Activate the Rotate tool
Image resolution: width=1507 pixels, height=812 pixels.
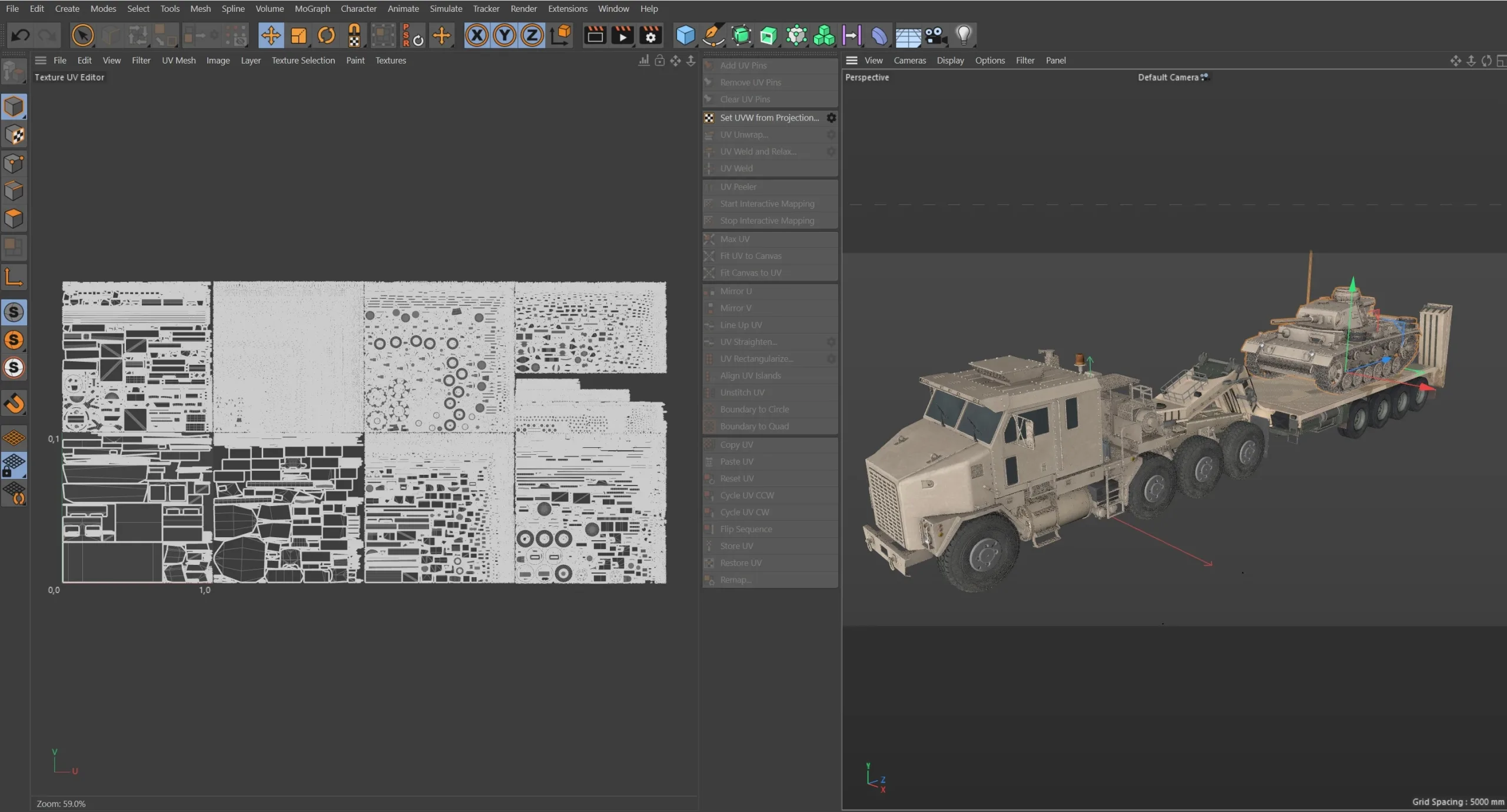coord(326,35)
